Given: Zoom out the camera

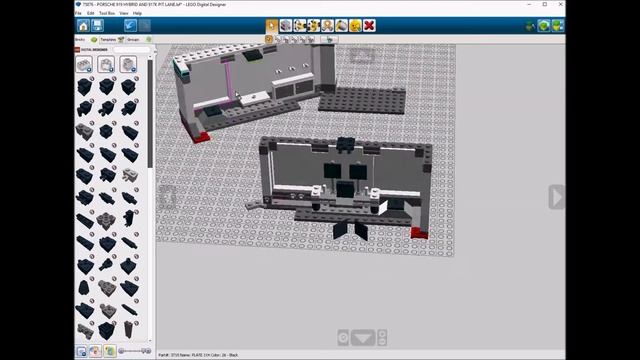Looking at the screenshot, I should [382, 342].
